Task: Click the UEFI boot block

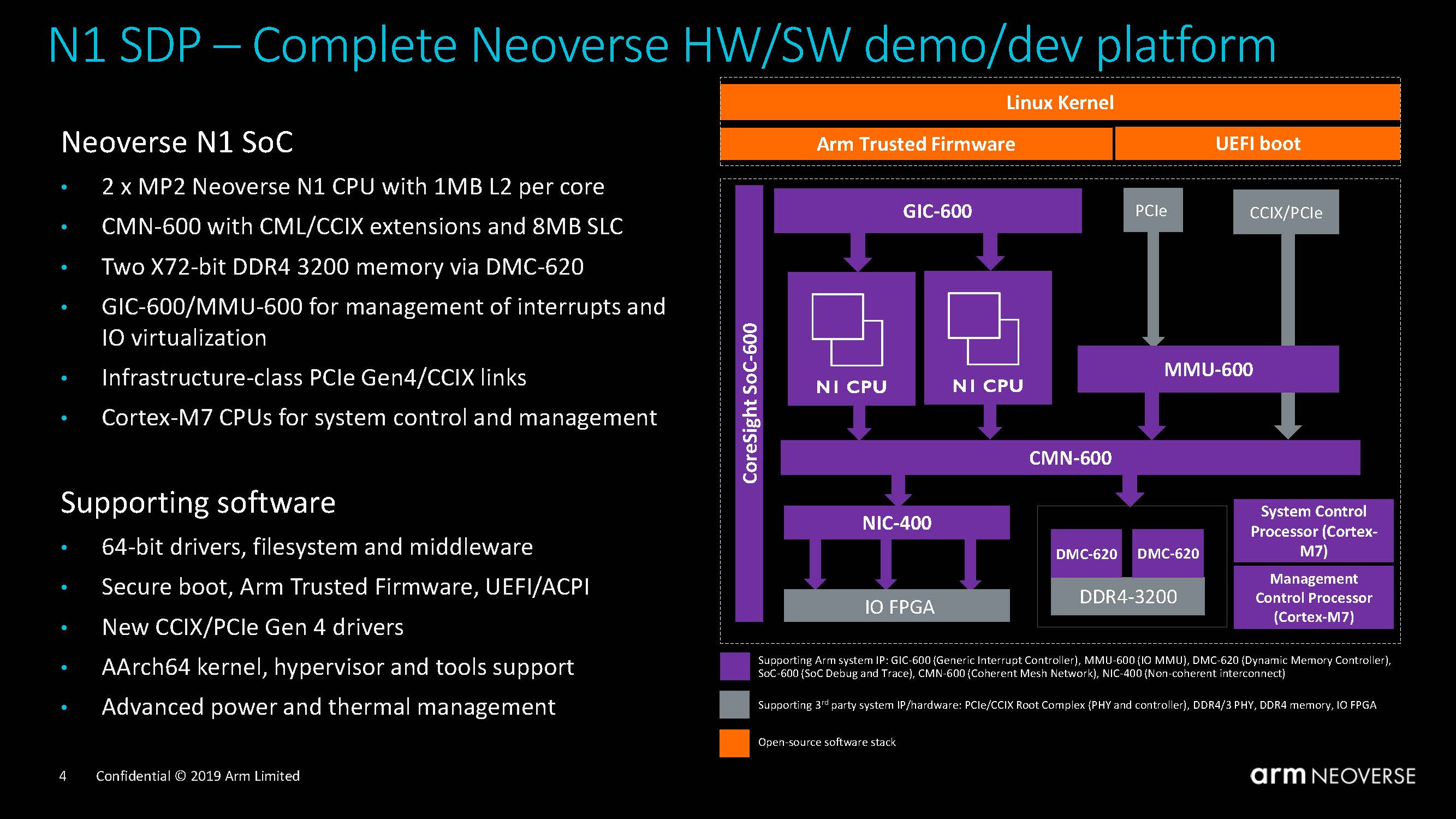Action: [x=1257, y=144]
